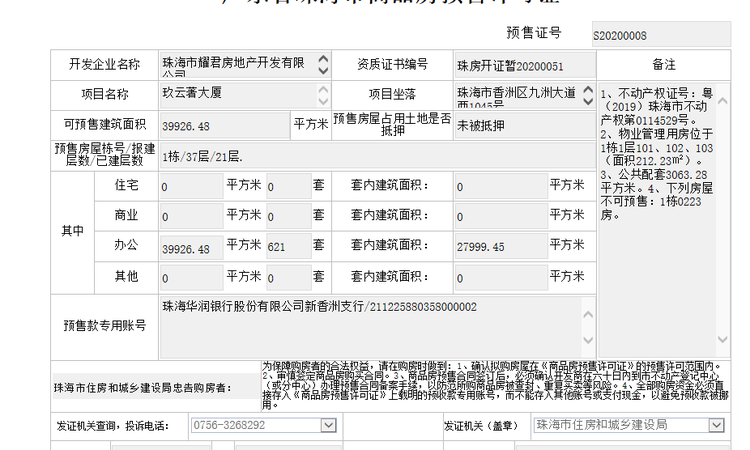The width and height of the screenshot is (750, 450).
Task: Click the 开发企业名称 label
Action: coord(104,64)
